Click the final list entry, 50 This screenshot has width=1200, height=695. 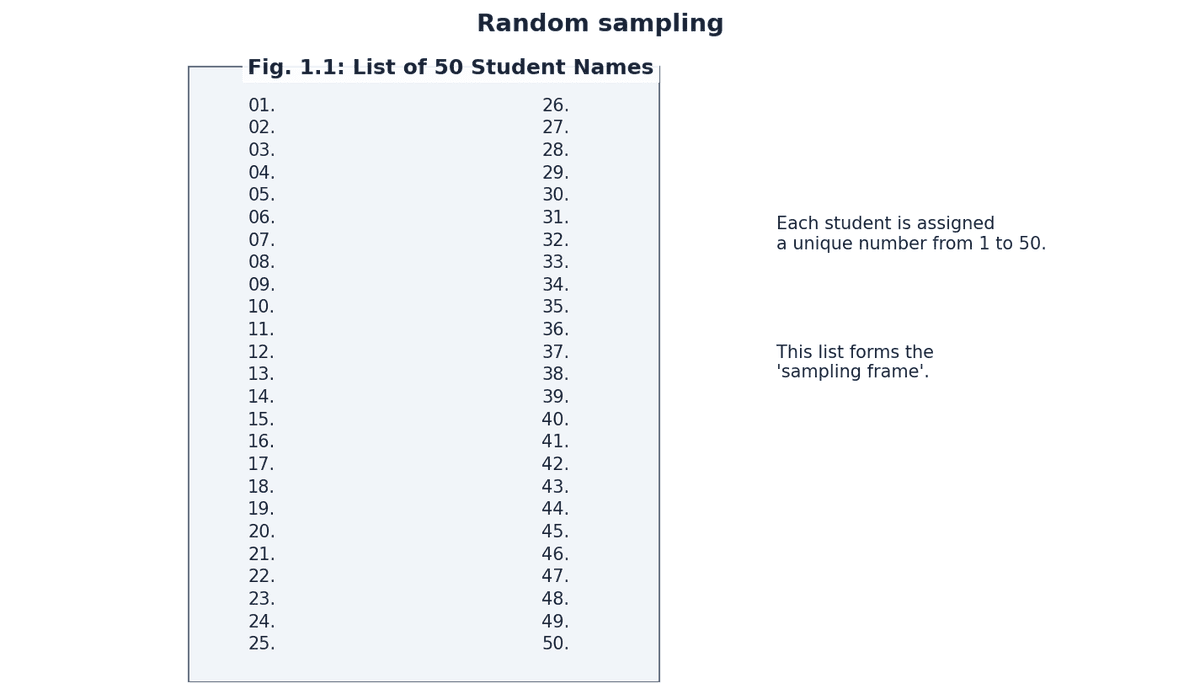(555, 644)
